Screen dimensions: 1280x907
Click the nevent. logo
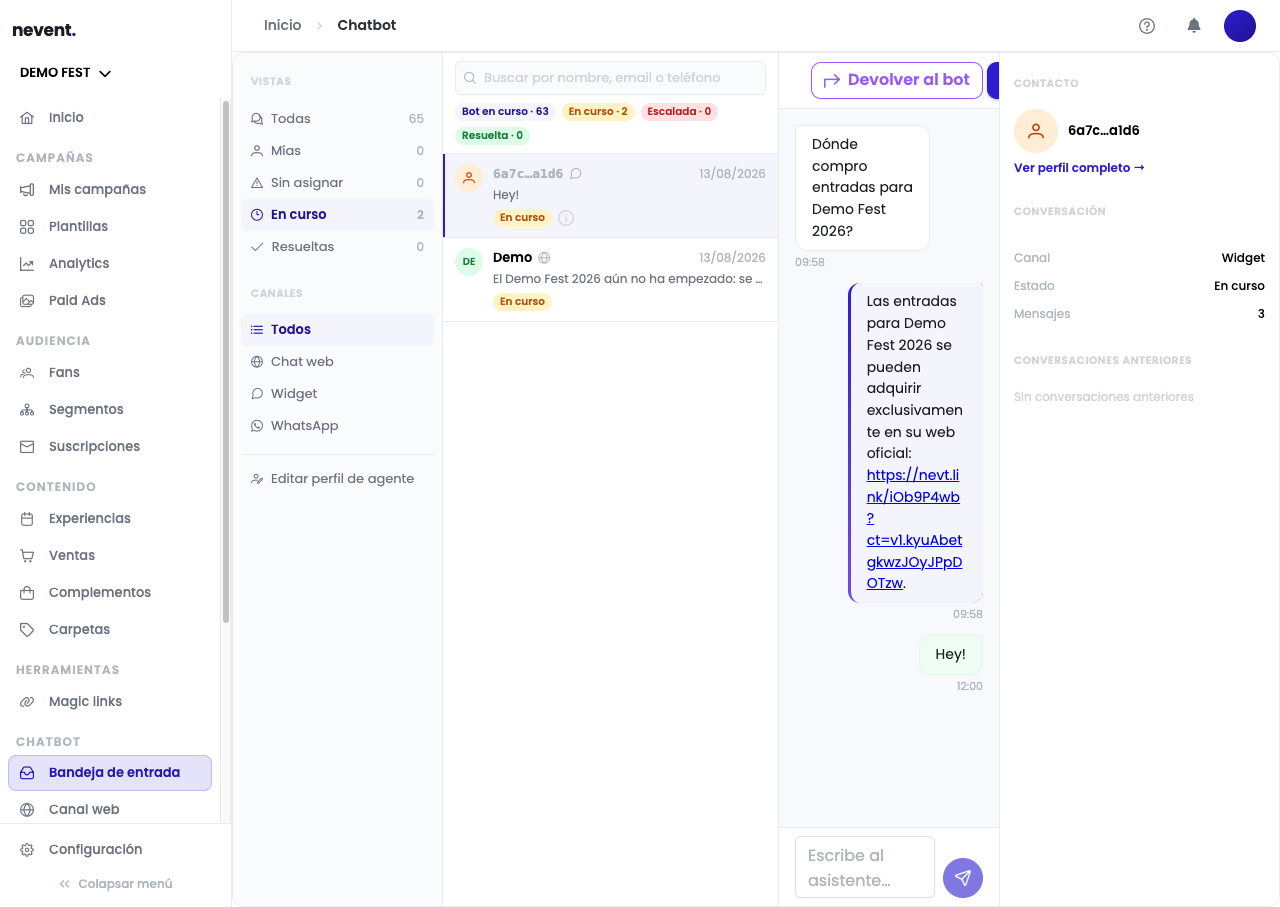[x=44, y=30]
